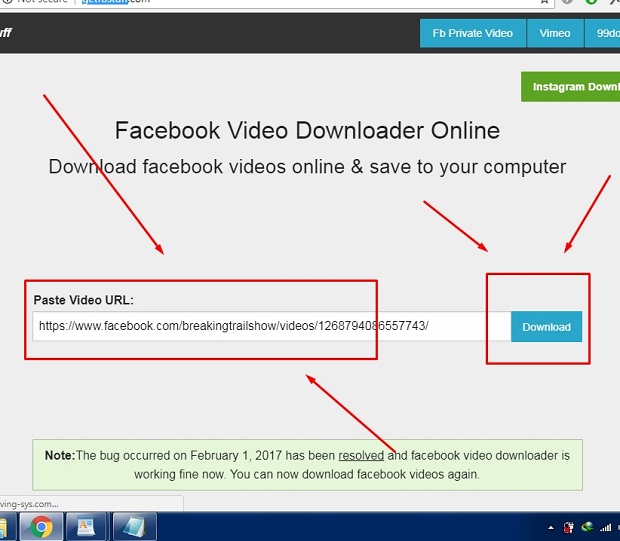Show hidden system tray icons arrow
The height and width of the screenshot is (541, 620).
tap(551, 528)
